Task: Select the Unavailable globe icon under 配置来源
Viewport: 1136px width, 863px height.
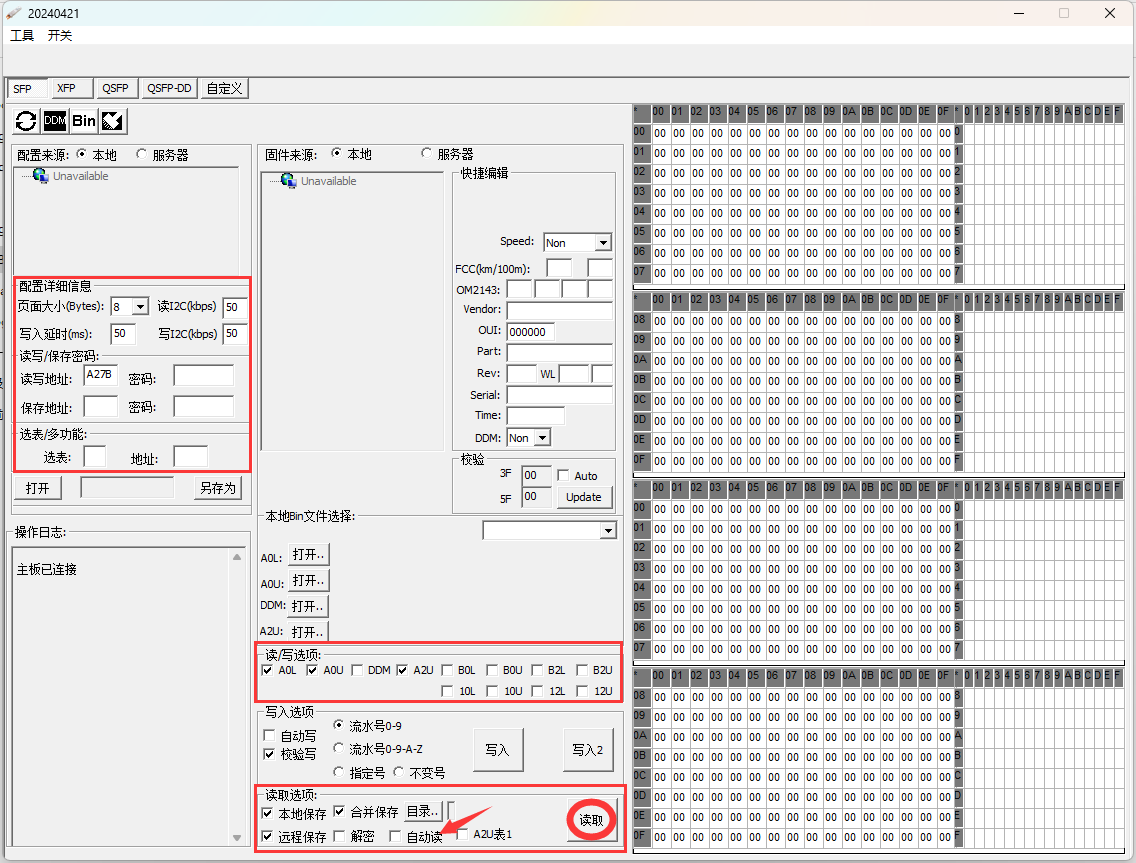Action: pos(40,176)
